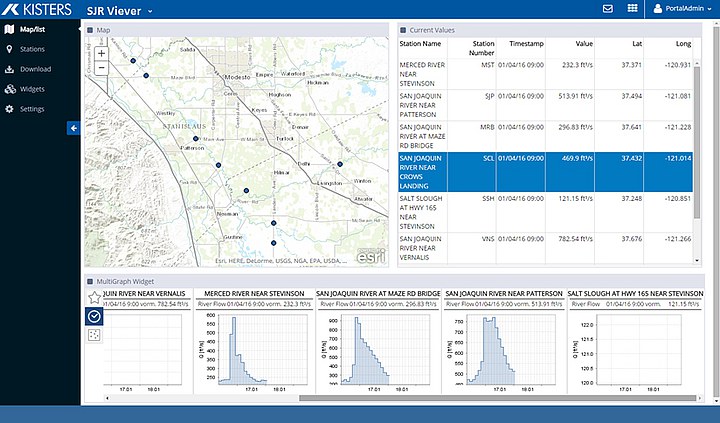Click the scatter dots icon in MultiGraph
The height and width of the screenshot is (423, 720).
tap(94, 334)
